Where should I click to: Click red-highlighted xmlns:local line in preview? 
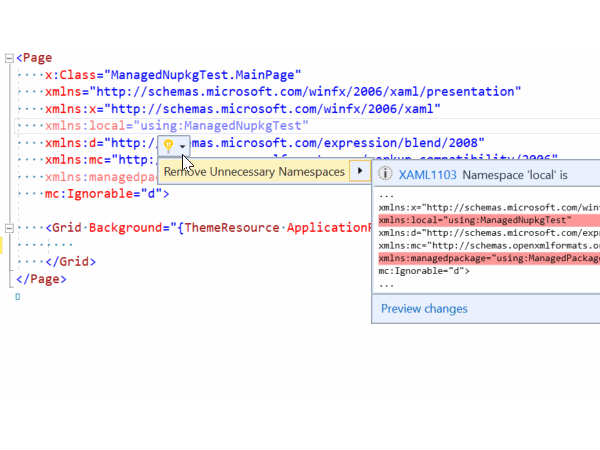474,220
